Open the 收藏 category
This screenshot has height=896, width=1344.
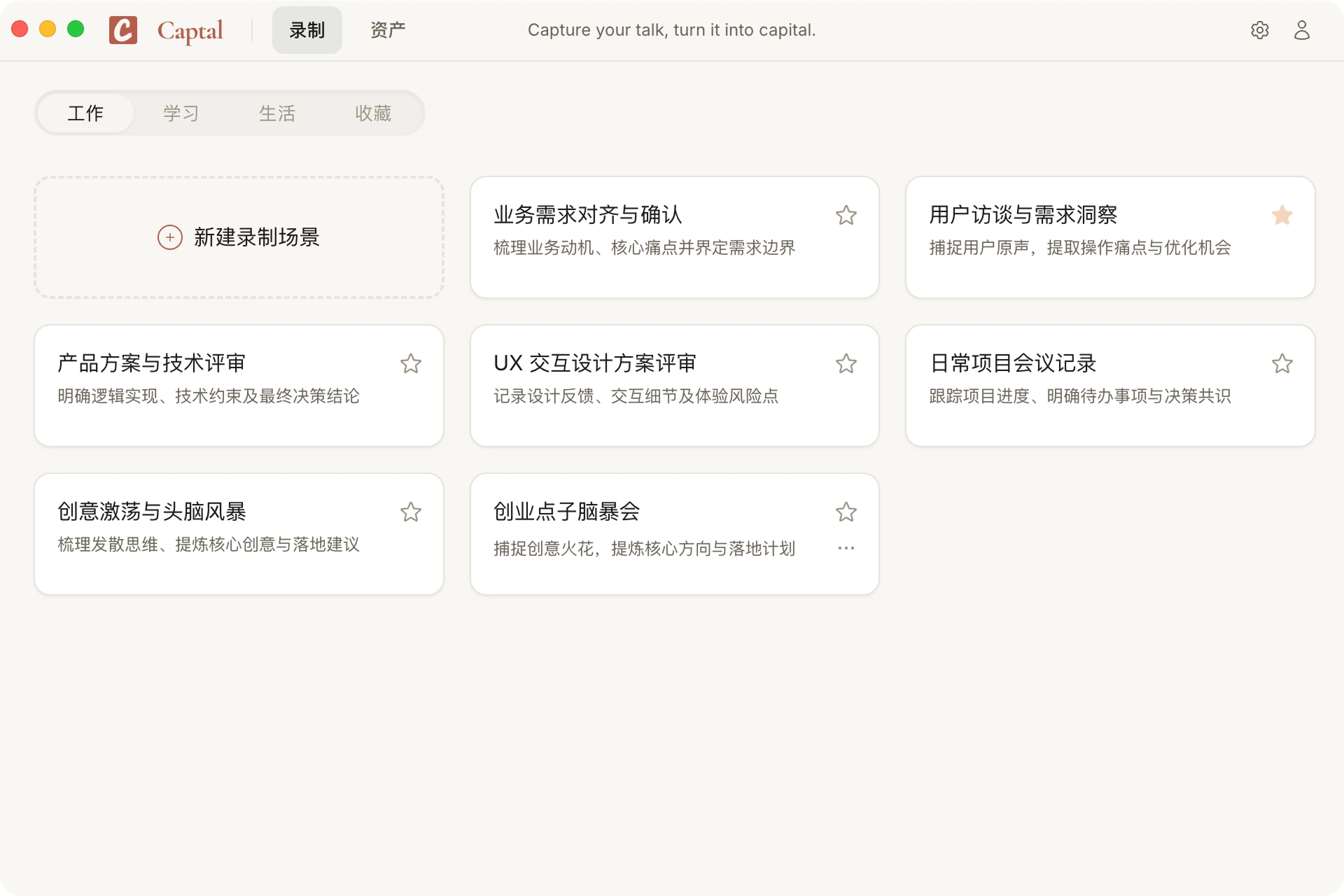374,113
